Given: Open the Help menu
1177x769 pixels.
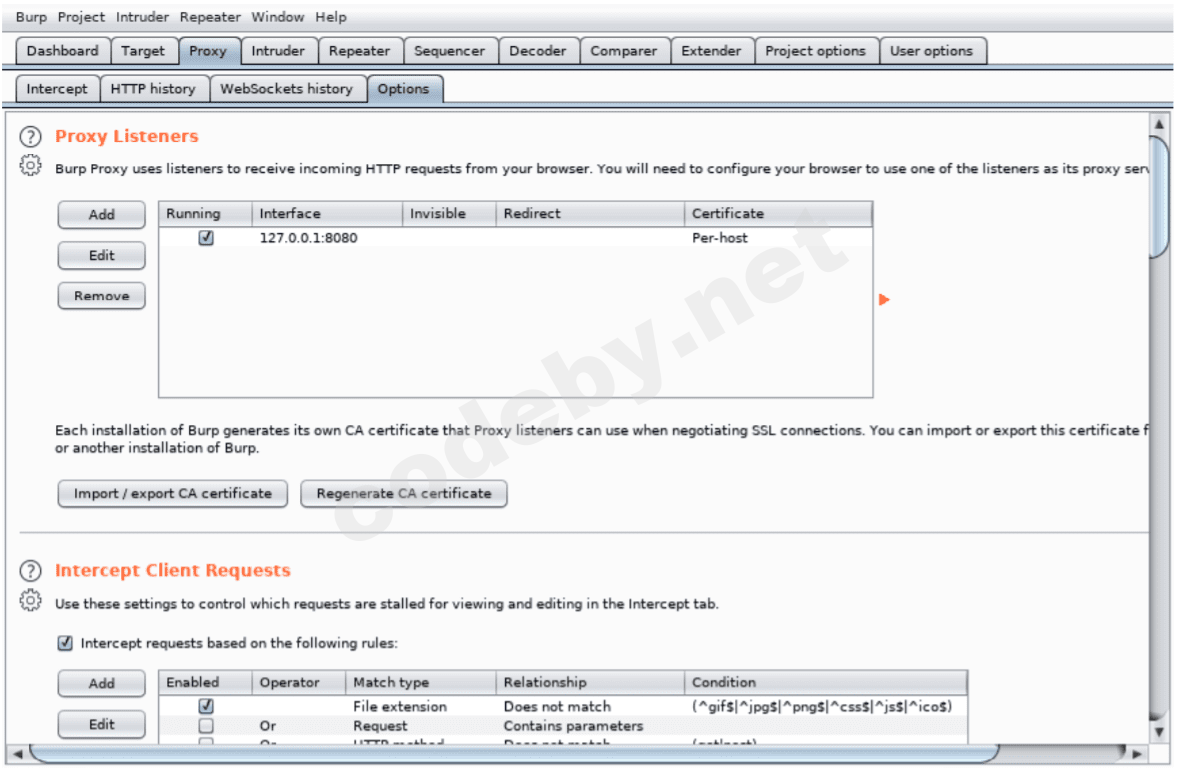Looking at the screenshot, I should coord(330,17).
